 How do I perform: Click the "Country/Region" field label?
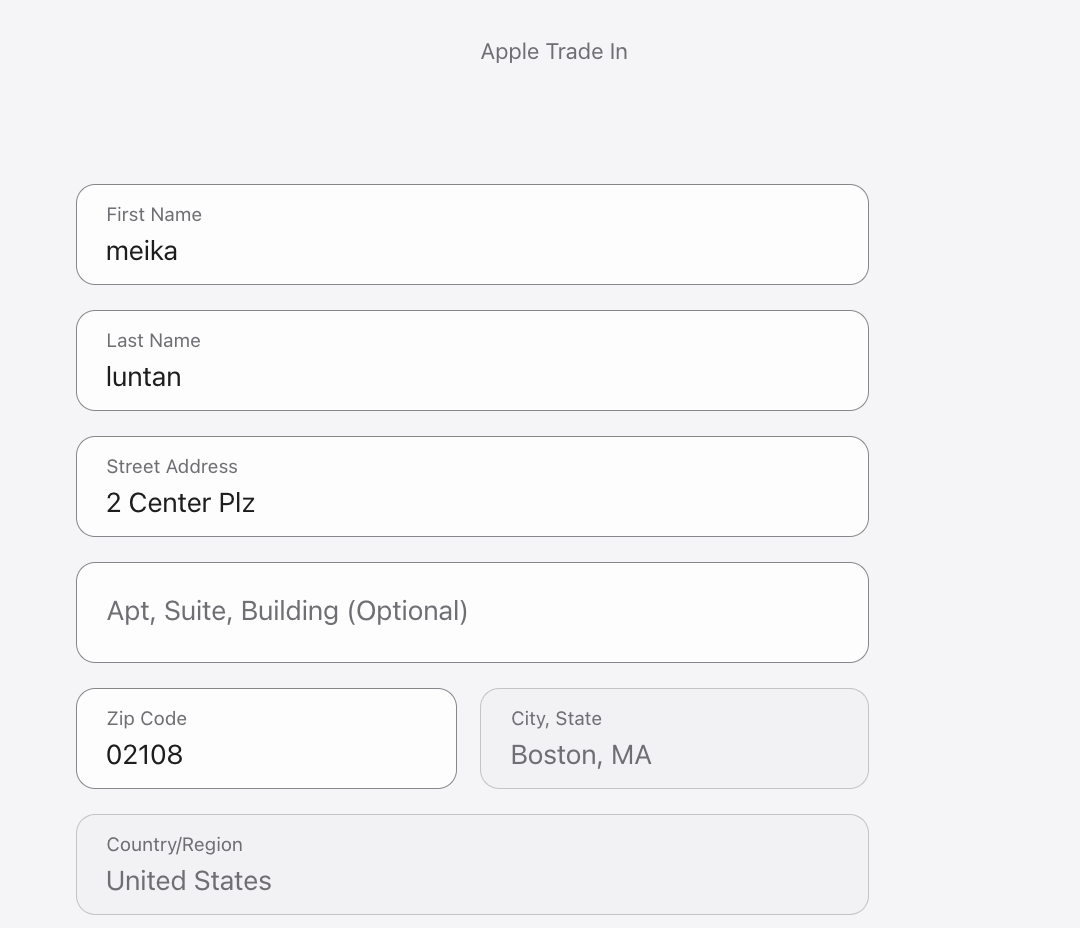(x=175, y=845)
